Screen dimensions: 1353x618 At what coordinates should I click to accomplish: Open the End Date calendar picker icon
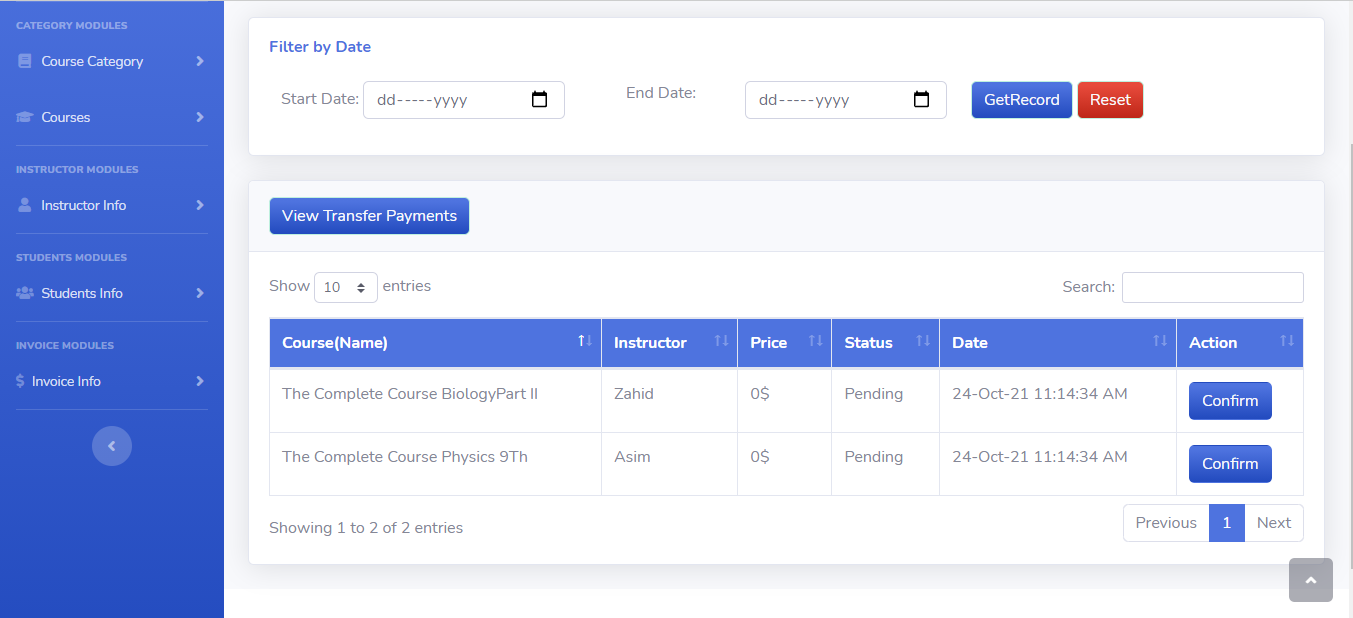922,100
